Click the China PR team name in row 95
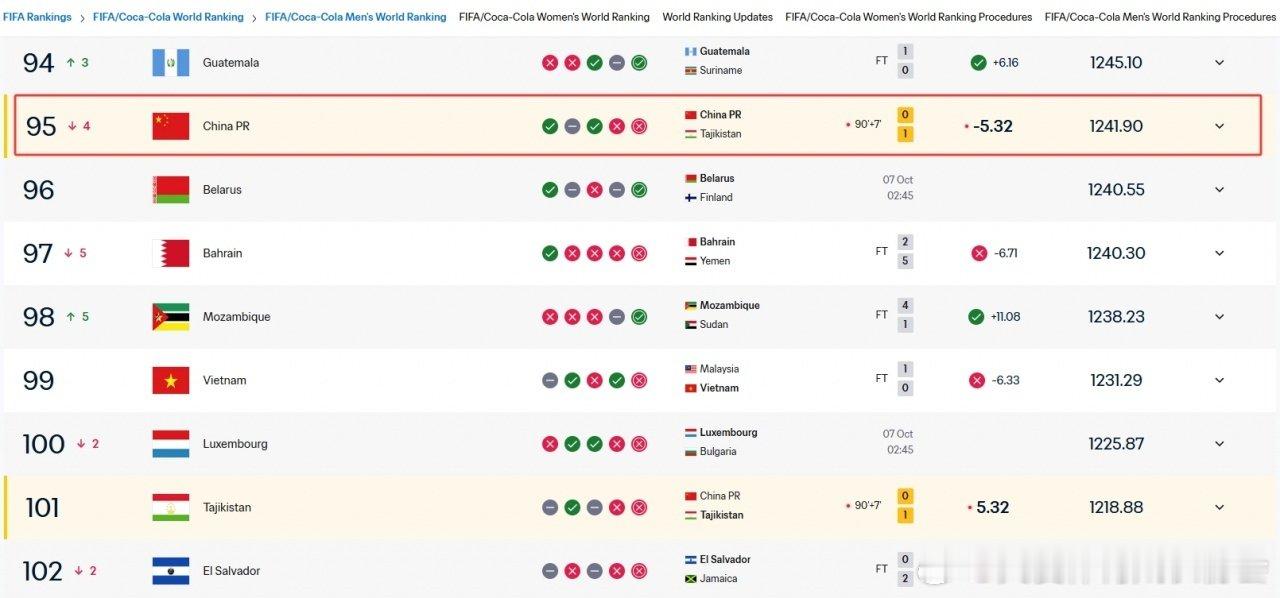Screen dimensions: 1280x598 tap(226, 126)
